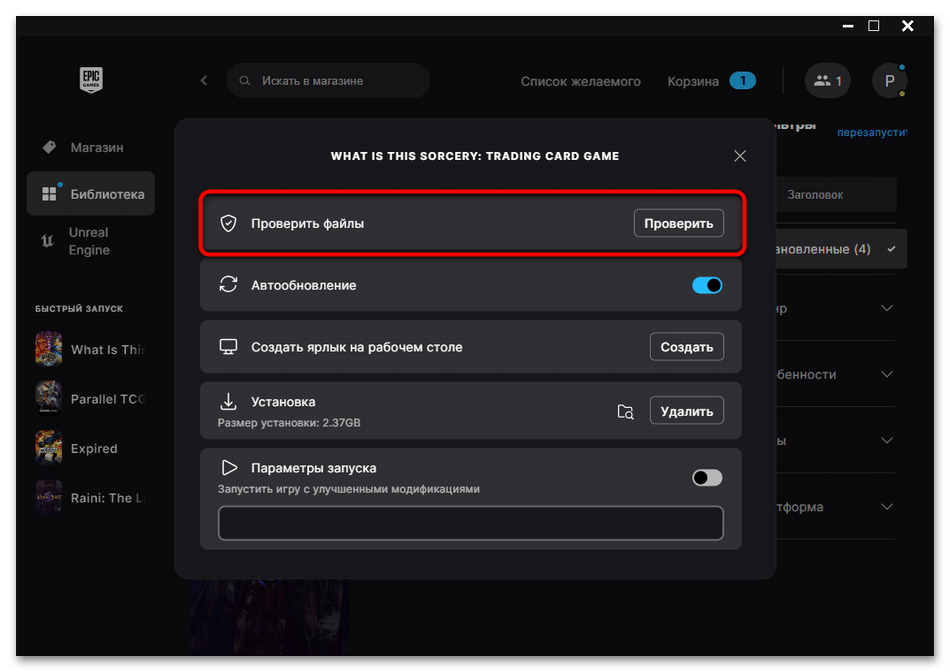Image resolution: width=950 pixels, height=672 pixels.
Task: Click the Создать shortcut button
Action: (686, 347)
